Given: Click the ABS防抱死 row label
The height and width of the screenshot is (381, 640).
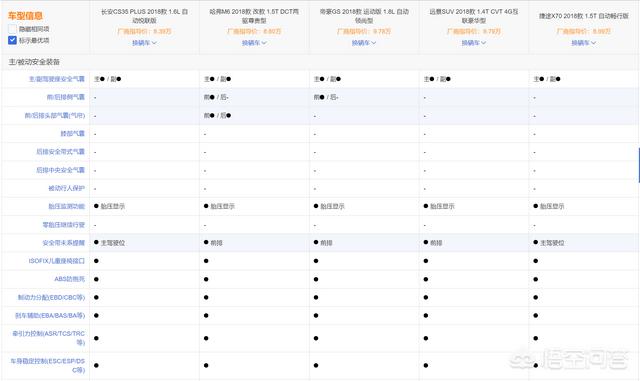Looking at the screenshot, I should 69,279.
